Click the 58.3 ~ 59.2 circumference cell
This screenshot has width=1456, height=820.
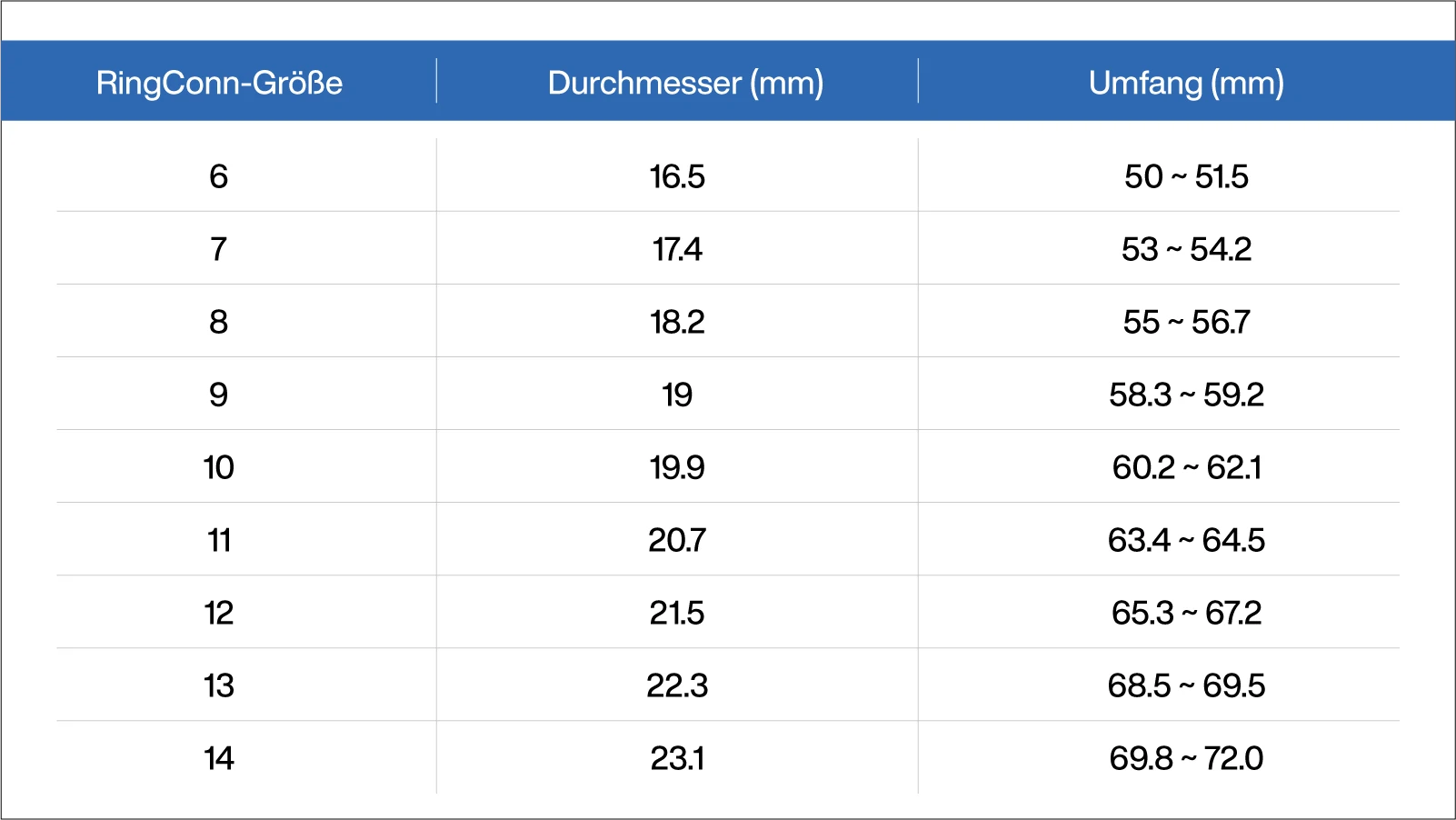[x=1186, y=395]
